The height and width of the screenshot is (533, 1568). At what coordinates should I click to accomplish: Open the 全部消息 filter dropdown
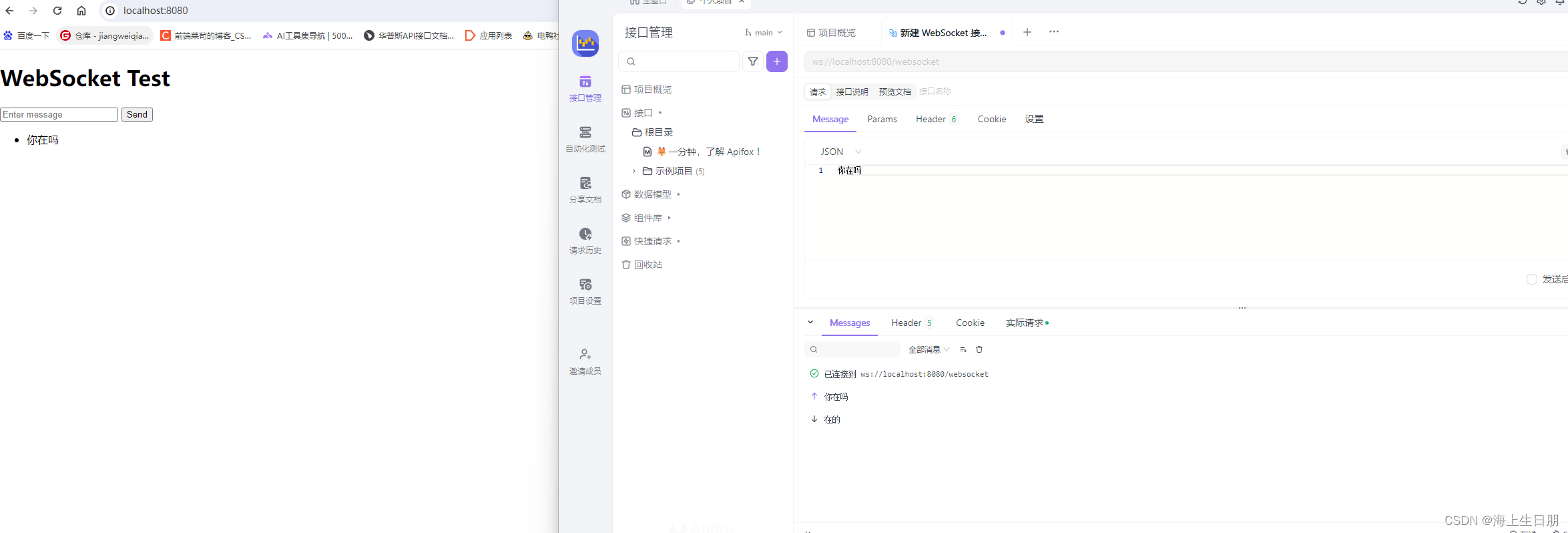pyautogui.click(x=929, y=349)
